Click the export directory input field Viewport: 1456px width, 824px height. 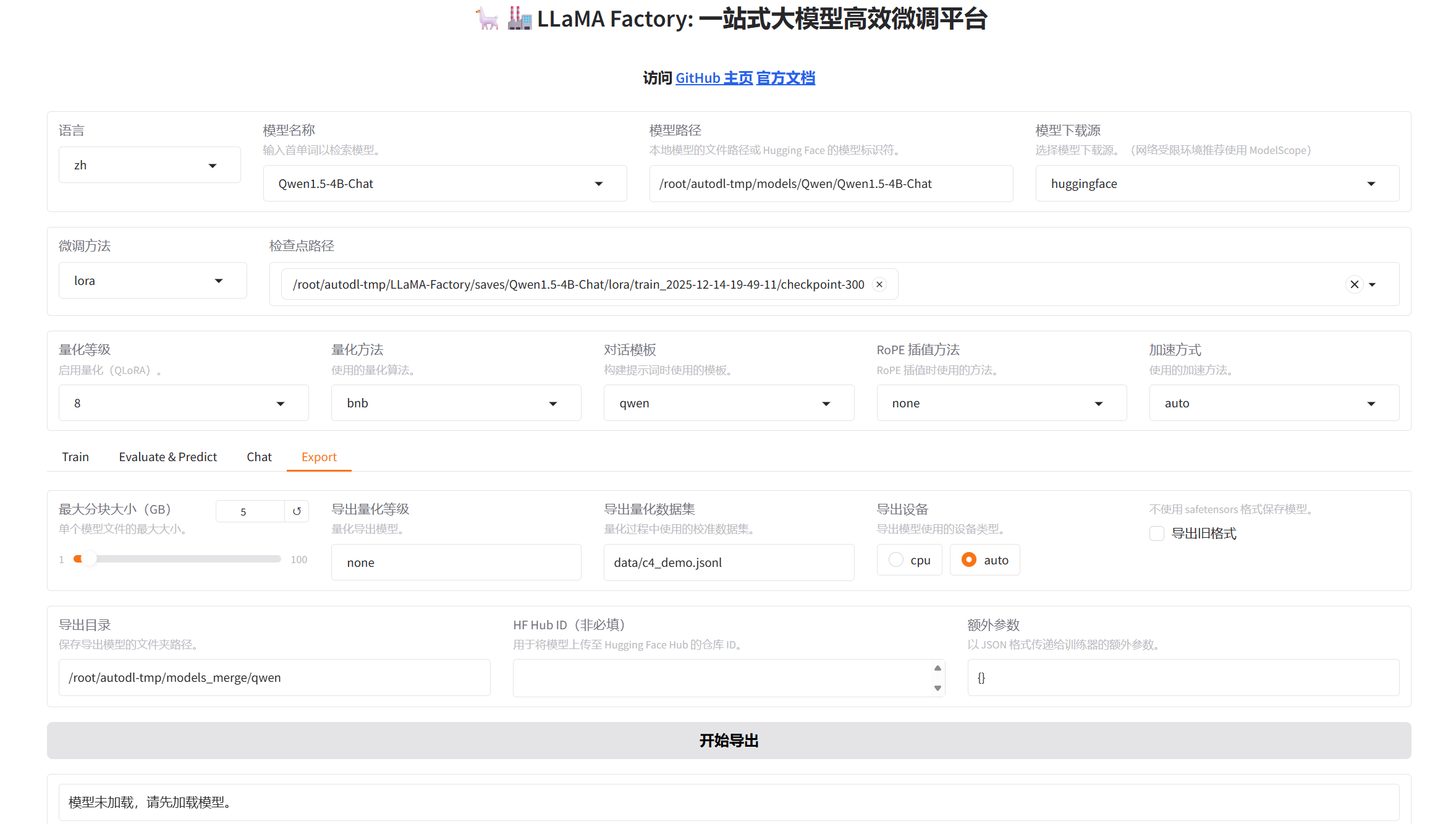(x=274, y=677)
